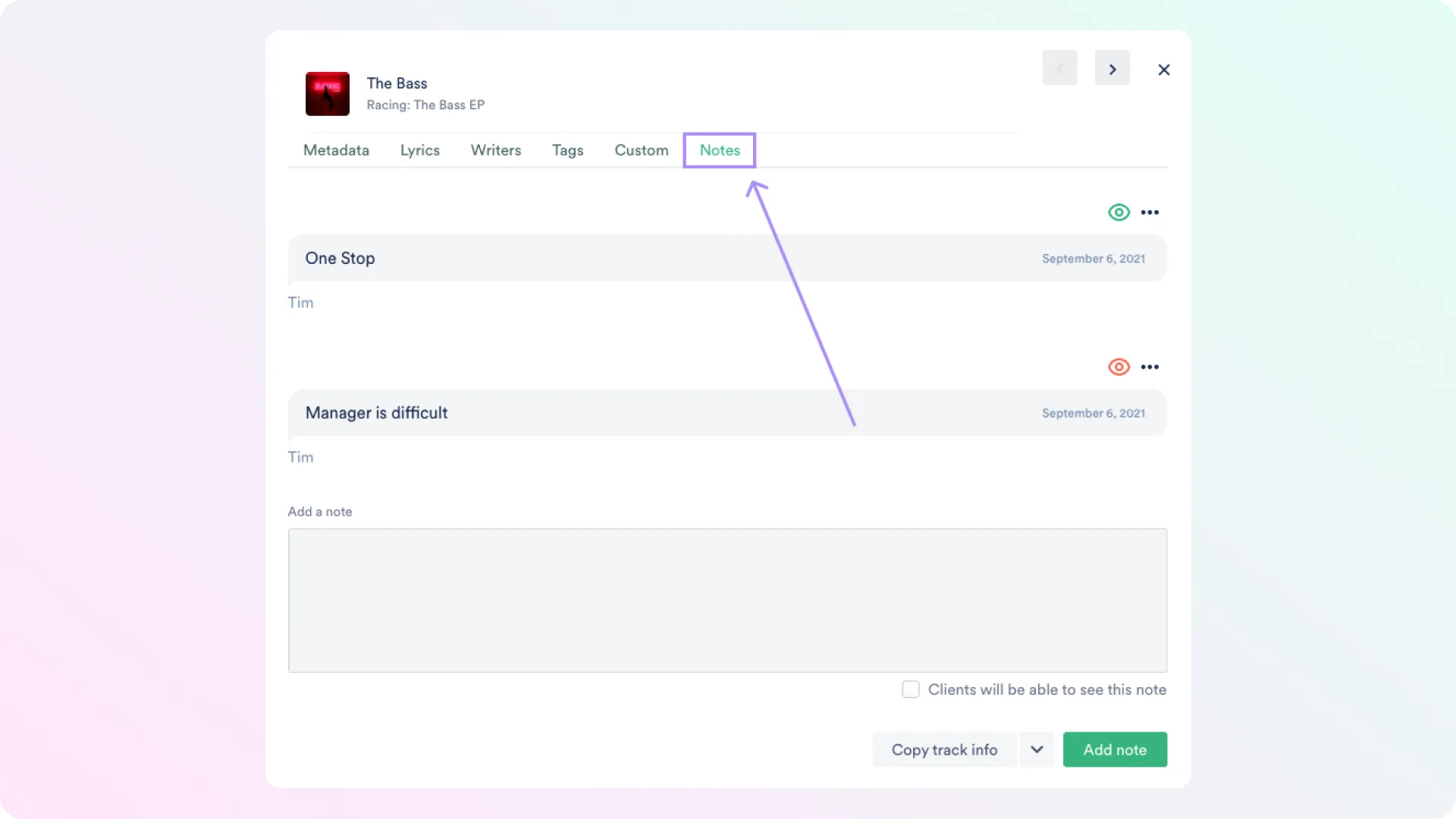The width and height of the screenshot is (1456, 819).
Task: Click The Bass album artwork thumbnail
Action: pyautogui.click(x=327, y=94)
